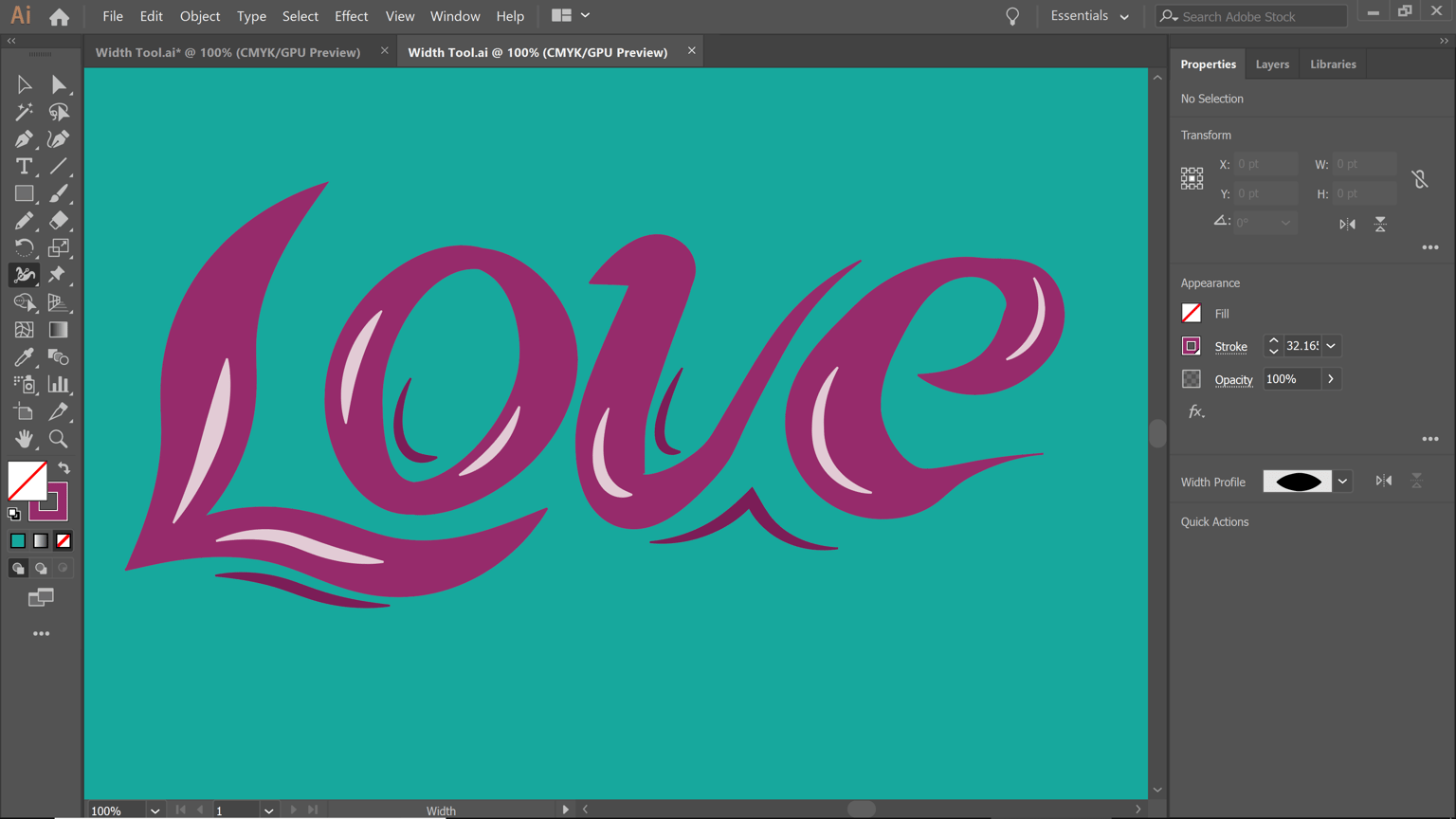Choose the Rotate tool
This screenshot has width=1456, height=819.
(24, 248)
